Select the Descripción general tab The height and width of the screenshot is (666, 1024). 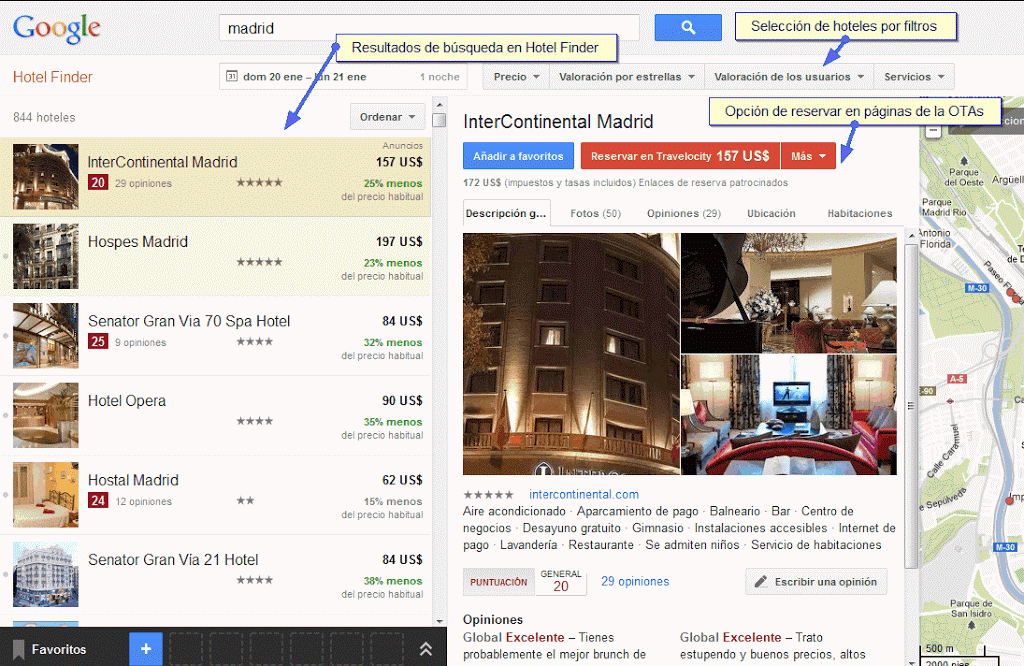tap(507, 214)
